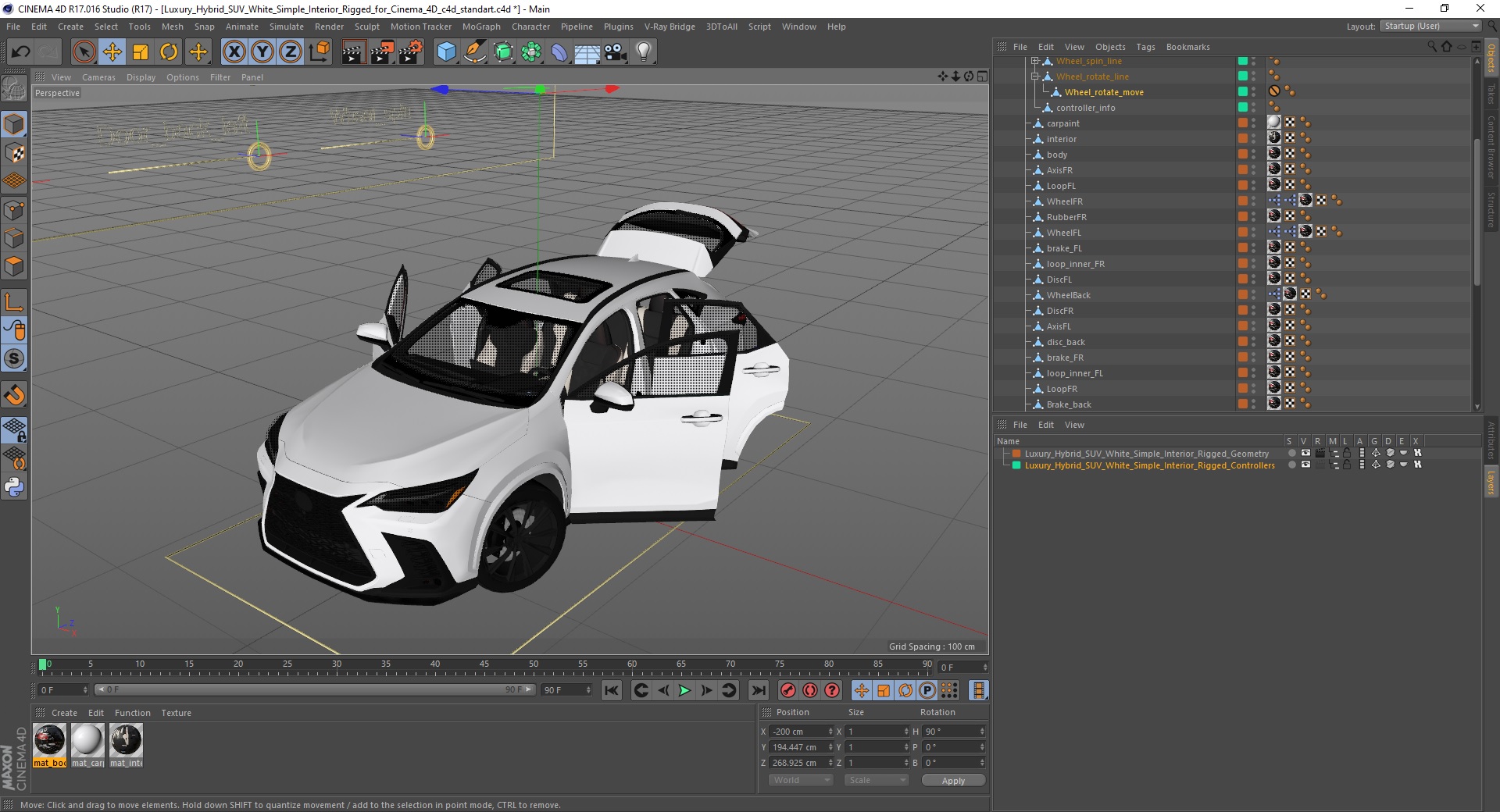Select the Wheel_rotate_move object
The height and width of the screenshot is (812, 1500).
point(1103,92)
